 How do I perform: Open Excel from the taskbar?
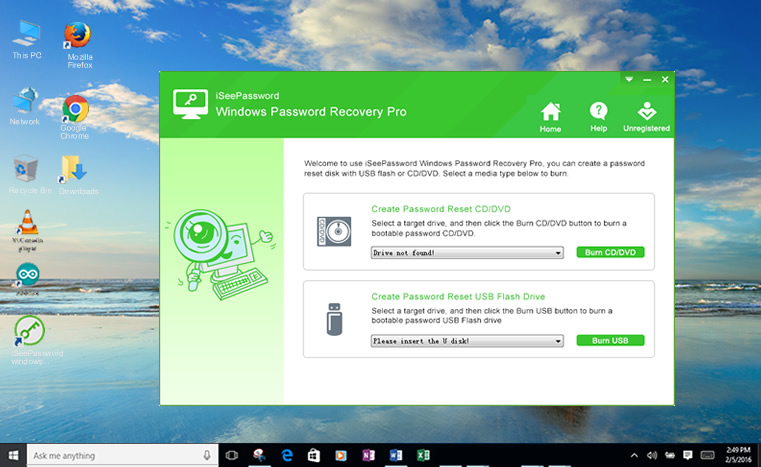point(423,455)
